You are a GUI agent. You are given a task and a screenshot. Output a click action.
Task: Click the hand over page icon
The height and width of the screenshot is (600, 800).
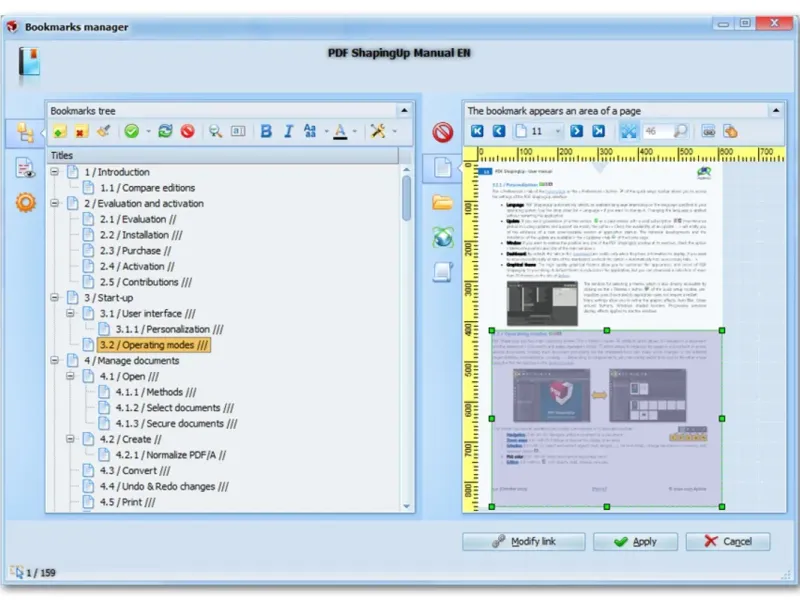pos(731,132)
